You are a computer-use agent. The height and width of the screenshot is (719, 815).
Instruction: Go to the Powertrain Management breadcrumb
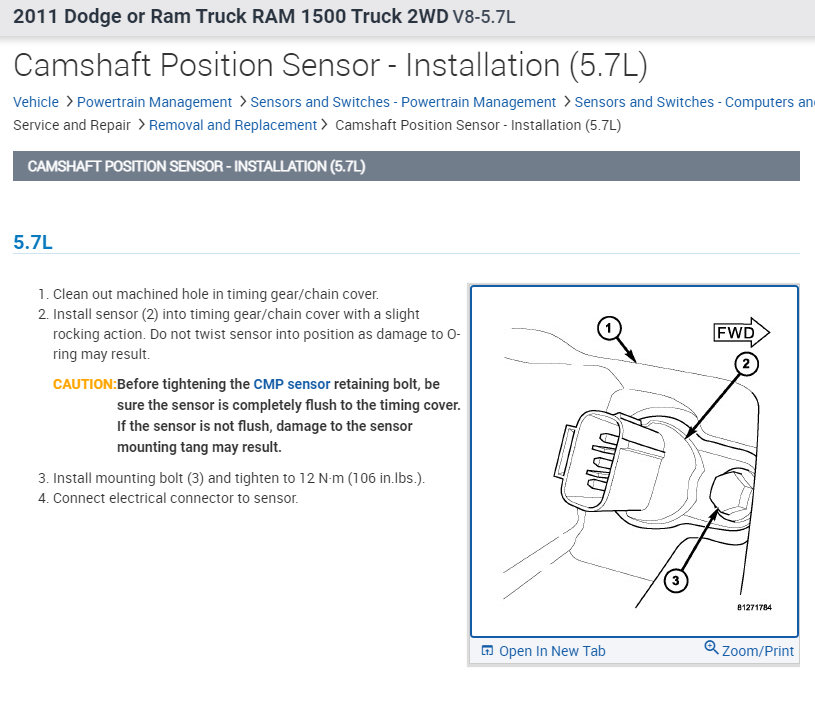[x=154, y=102]
